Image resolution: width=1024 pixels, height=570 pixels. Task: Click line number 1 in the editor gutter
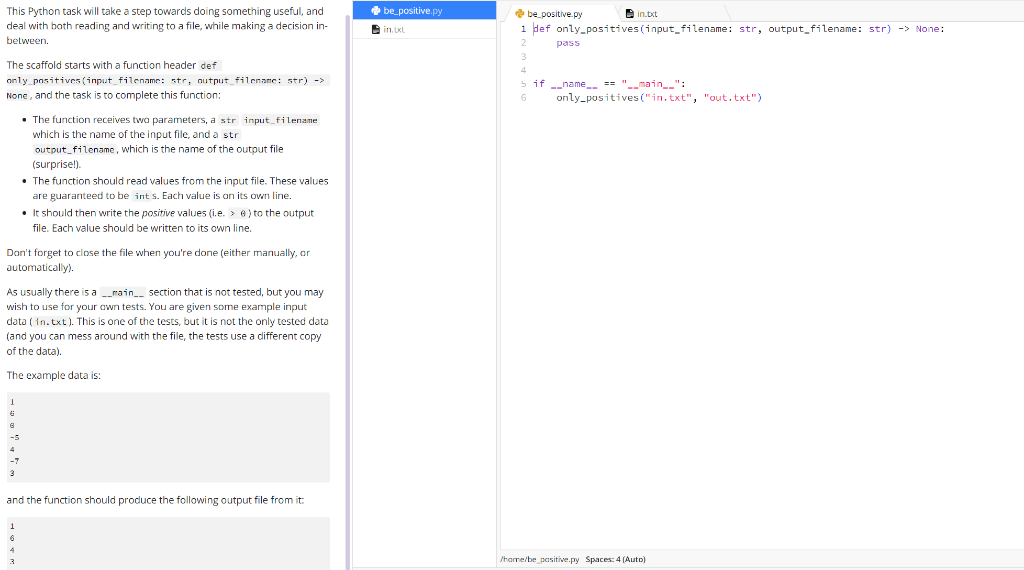click(x=523, y=29)
